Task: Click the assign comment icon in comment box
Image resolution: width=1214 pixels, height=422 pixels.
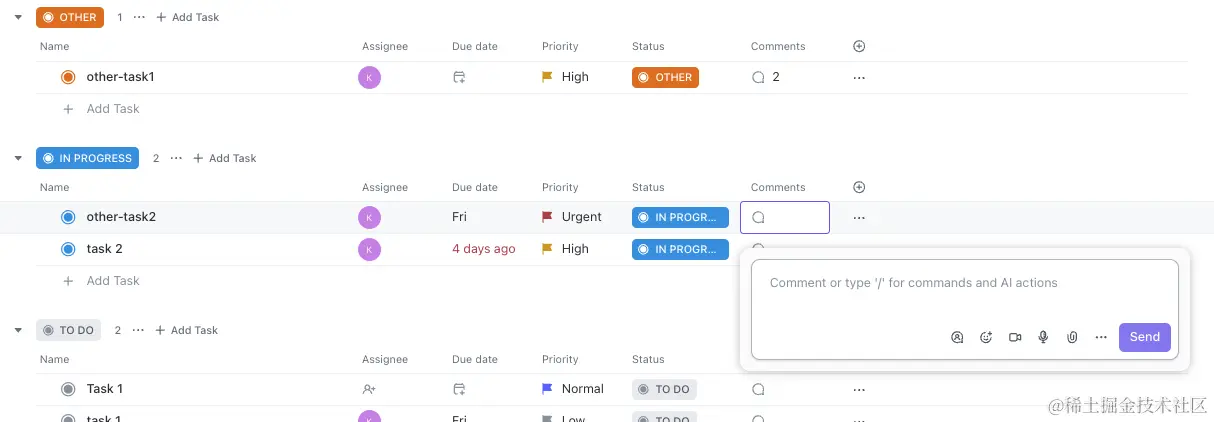Action: point(957,338)
